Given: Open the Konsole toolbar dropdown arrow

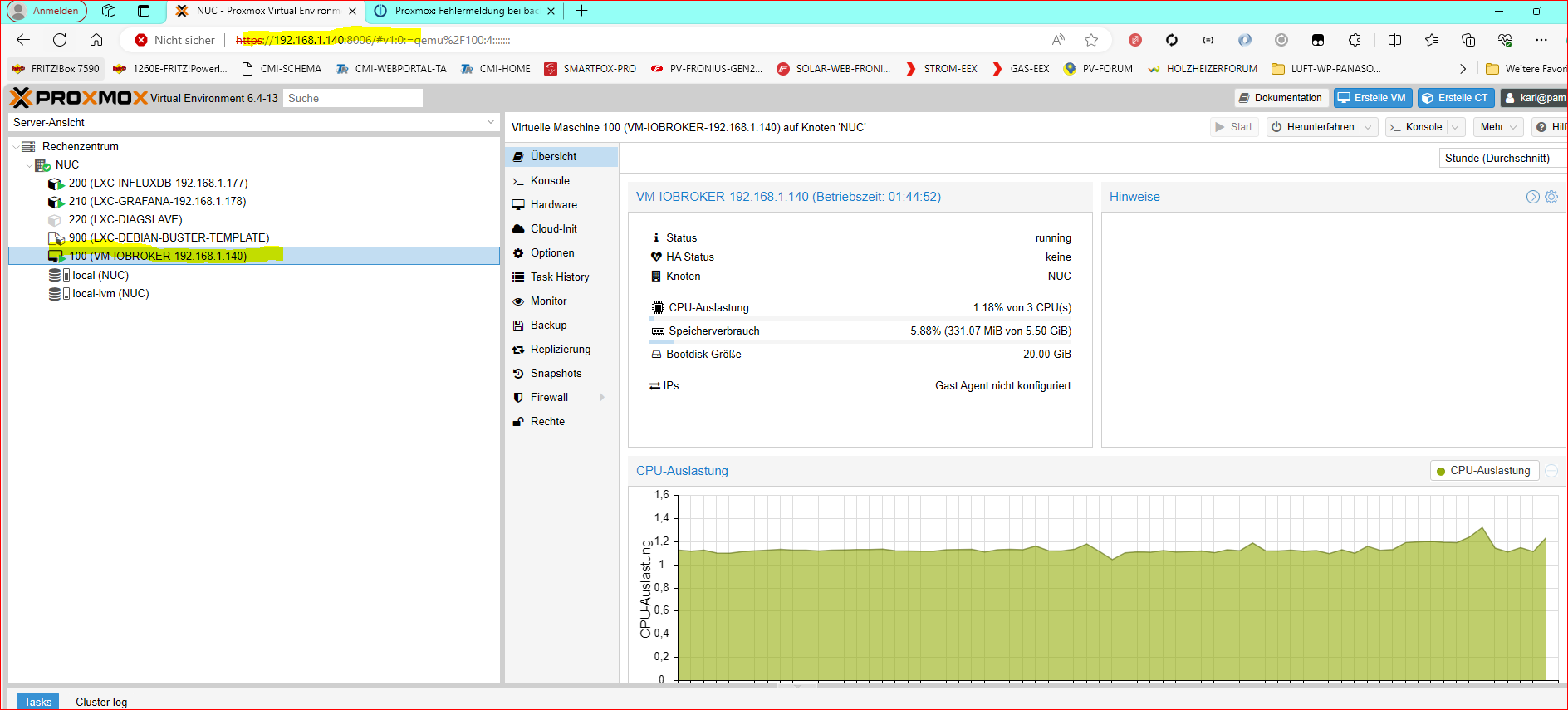Looking at the screenshot, I should click(1455, 127).
